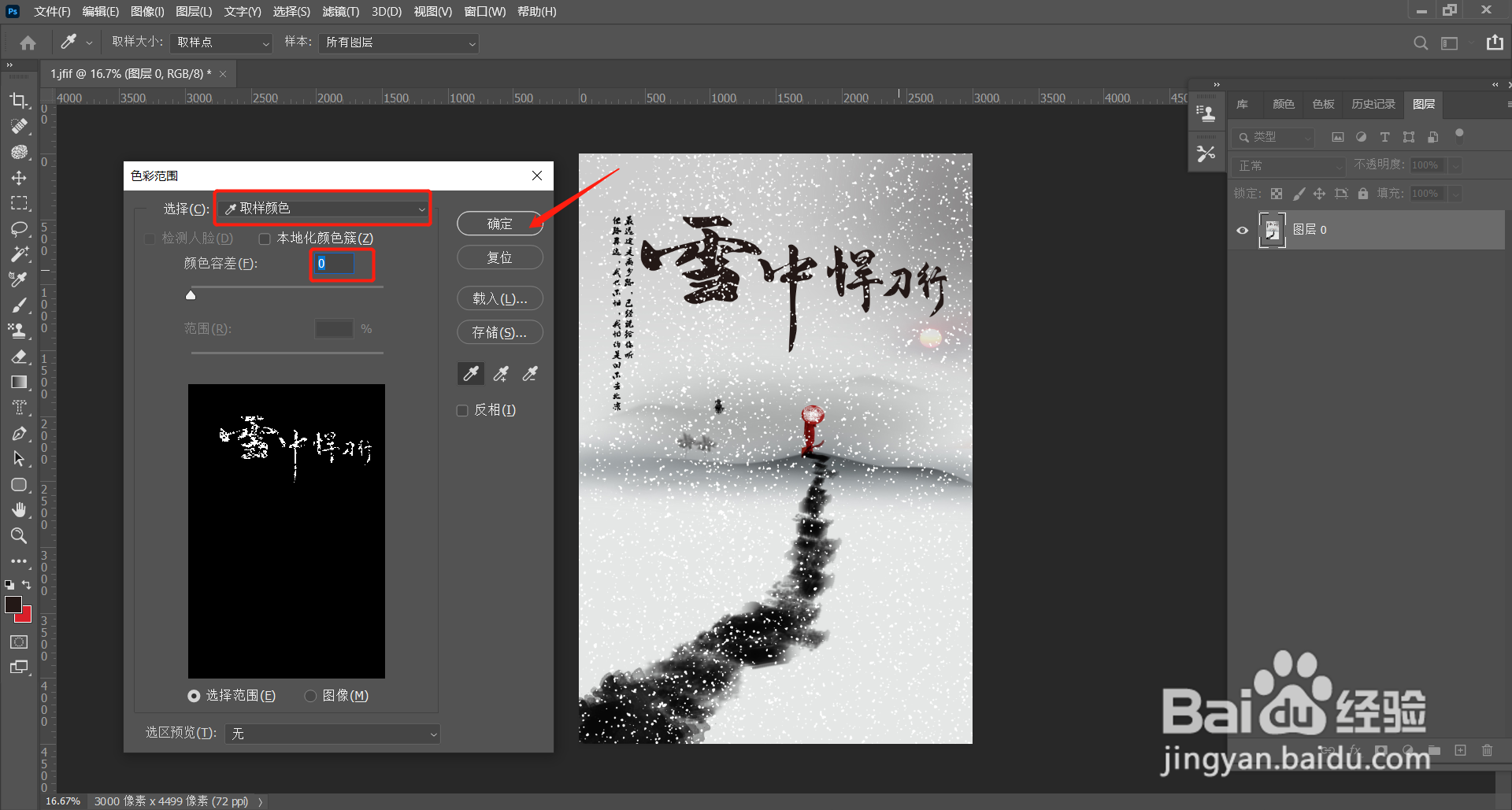Open the 图像(I) menu
Screen dimensions: 1512x810
[147, 12]
